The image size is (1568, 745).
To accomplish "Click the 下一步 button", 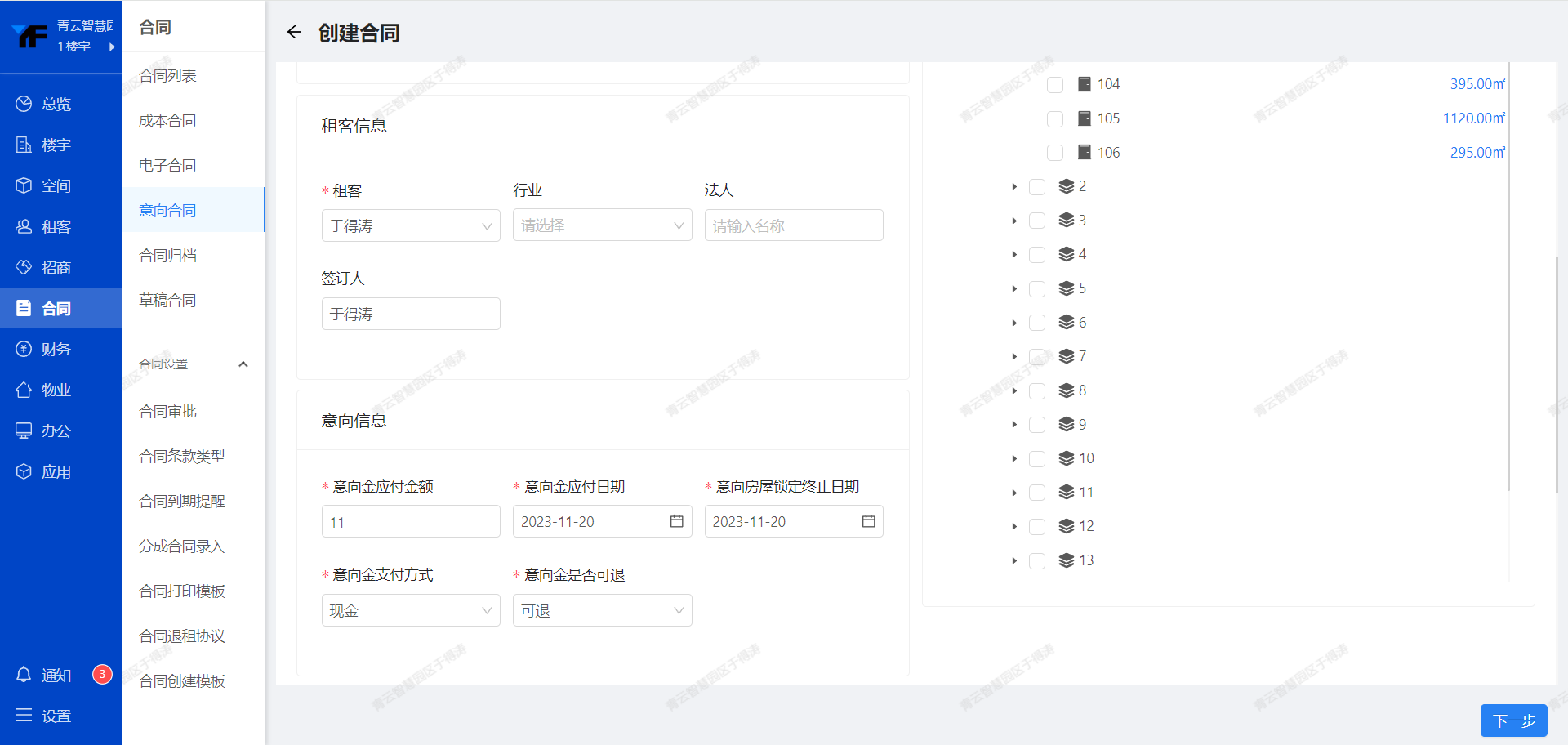I will tap(1513, 720).
